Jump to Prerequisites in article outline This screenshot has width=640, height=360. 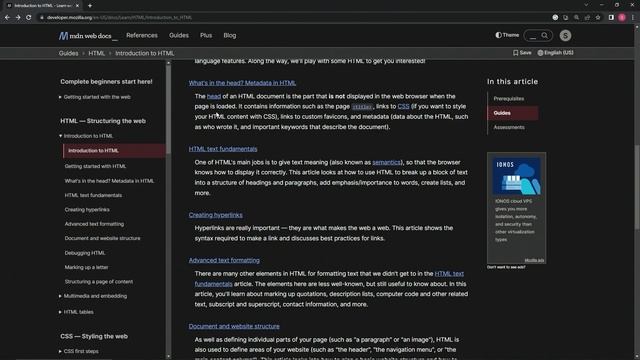509,99
